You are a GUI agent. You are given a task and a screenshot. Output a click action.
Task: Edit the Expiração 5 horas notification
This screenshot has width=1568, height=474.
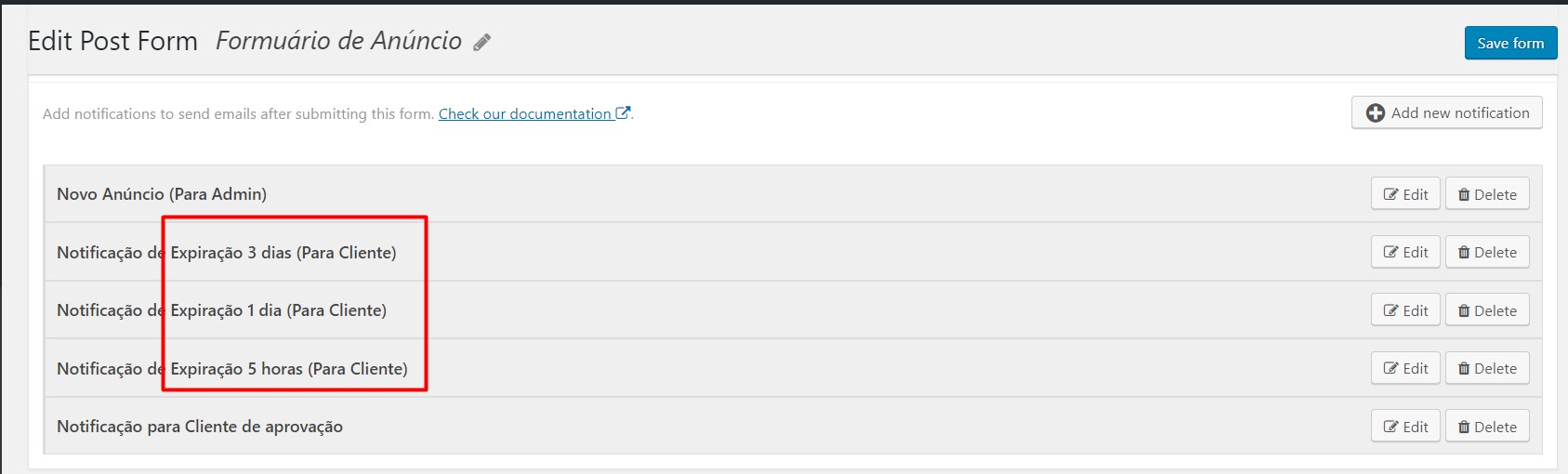point(1405,368)
